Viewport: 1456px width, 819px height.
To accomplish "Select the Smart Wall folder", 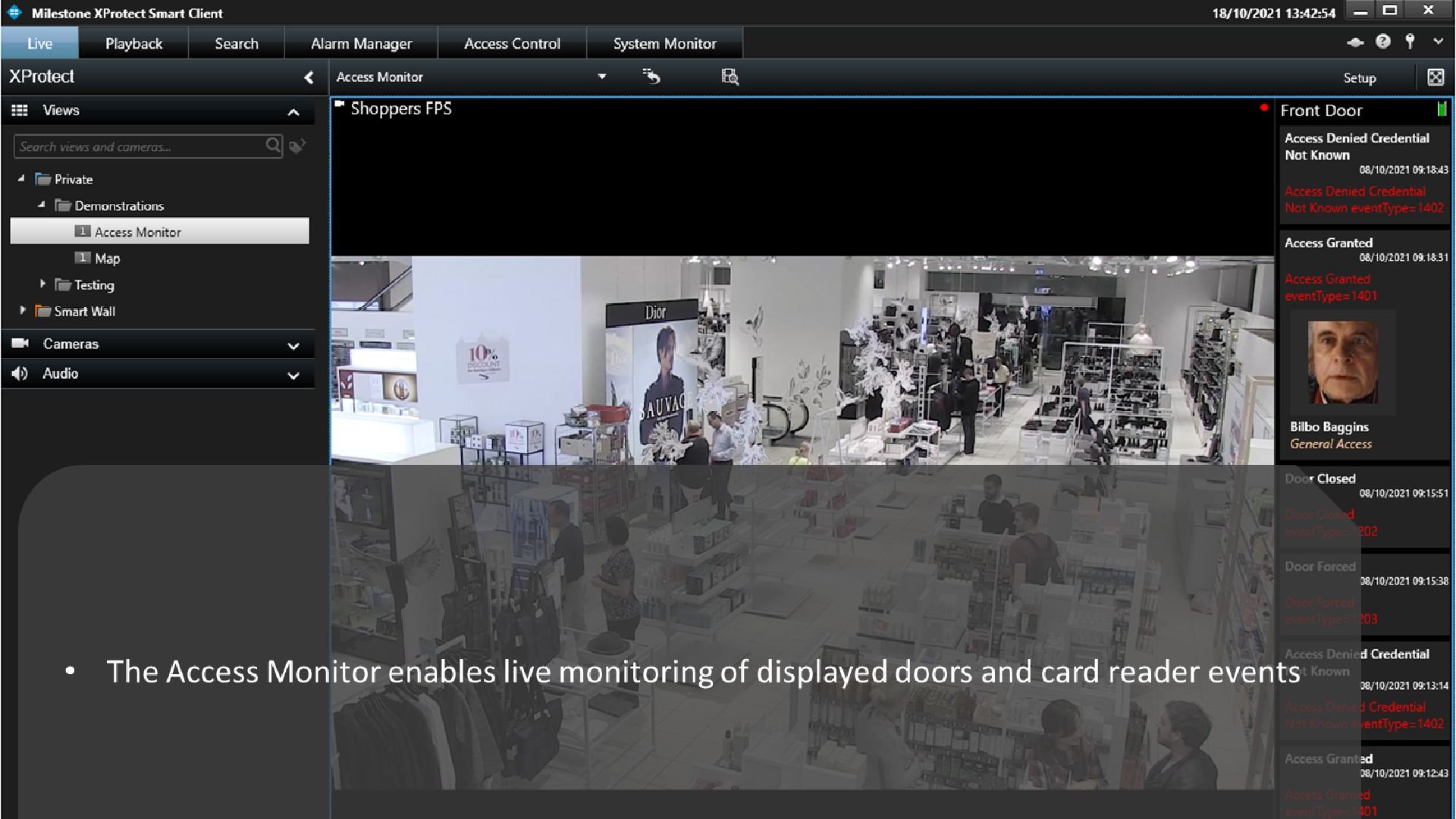I will (84, 312).
